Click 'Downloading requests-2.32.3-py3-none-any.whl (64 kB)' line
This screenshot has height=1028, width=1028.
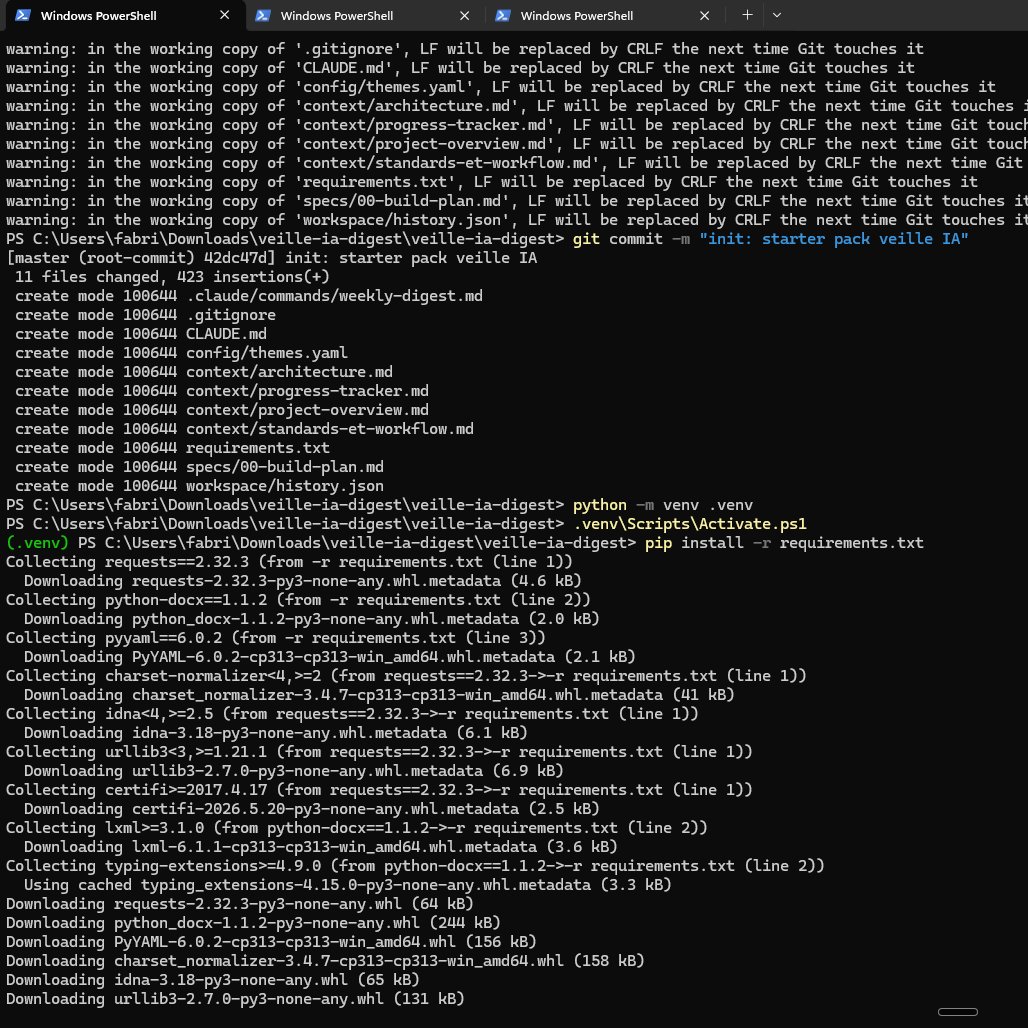[x=239, y=905]
